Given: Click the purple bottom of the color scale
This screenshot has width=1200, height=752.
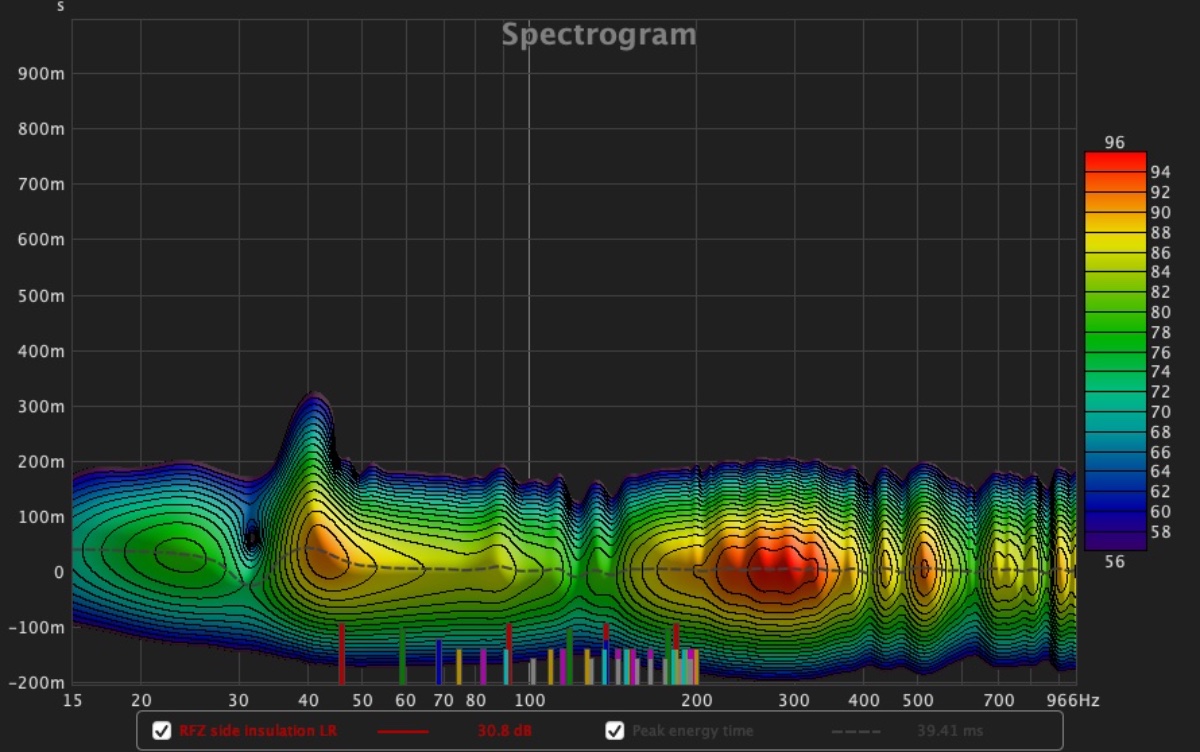Looking at the screenshot, I should click(1114, 541).
